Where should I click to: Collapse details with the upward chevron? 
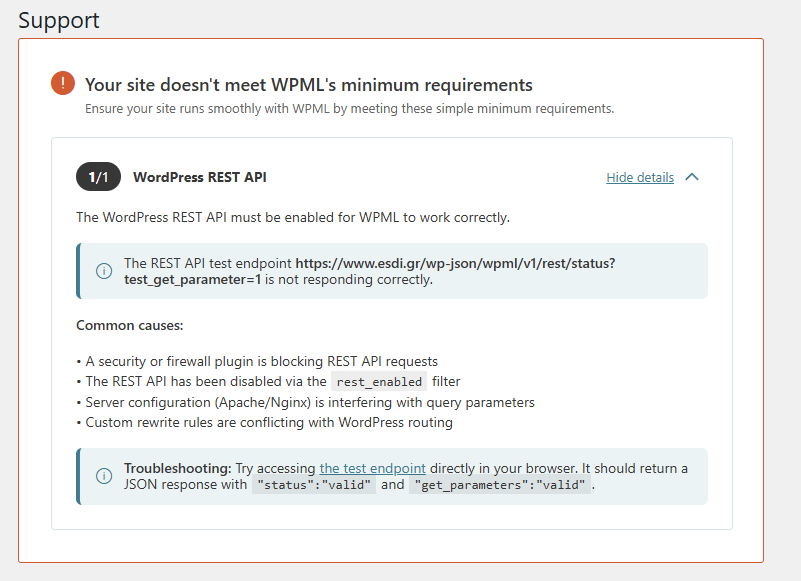[x=692, y=178]
